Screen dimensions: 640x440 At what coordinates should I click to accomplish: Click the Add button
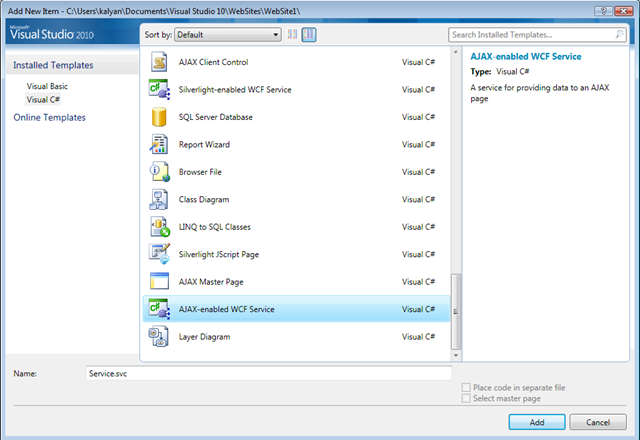[x=537, y=422]
